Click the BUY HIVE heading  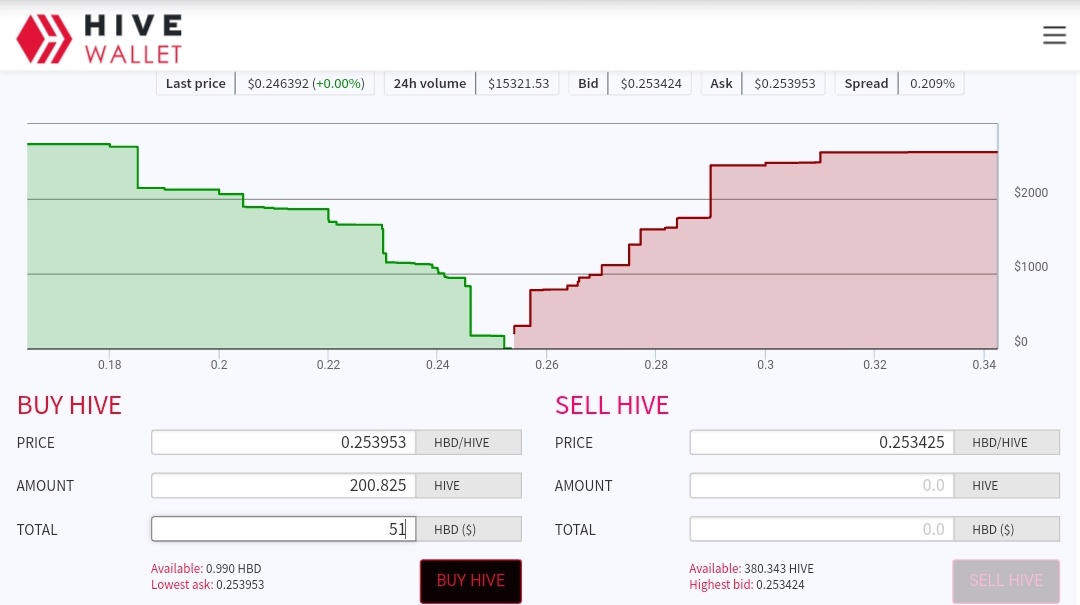69,405
